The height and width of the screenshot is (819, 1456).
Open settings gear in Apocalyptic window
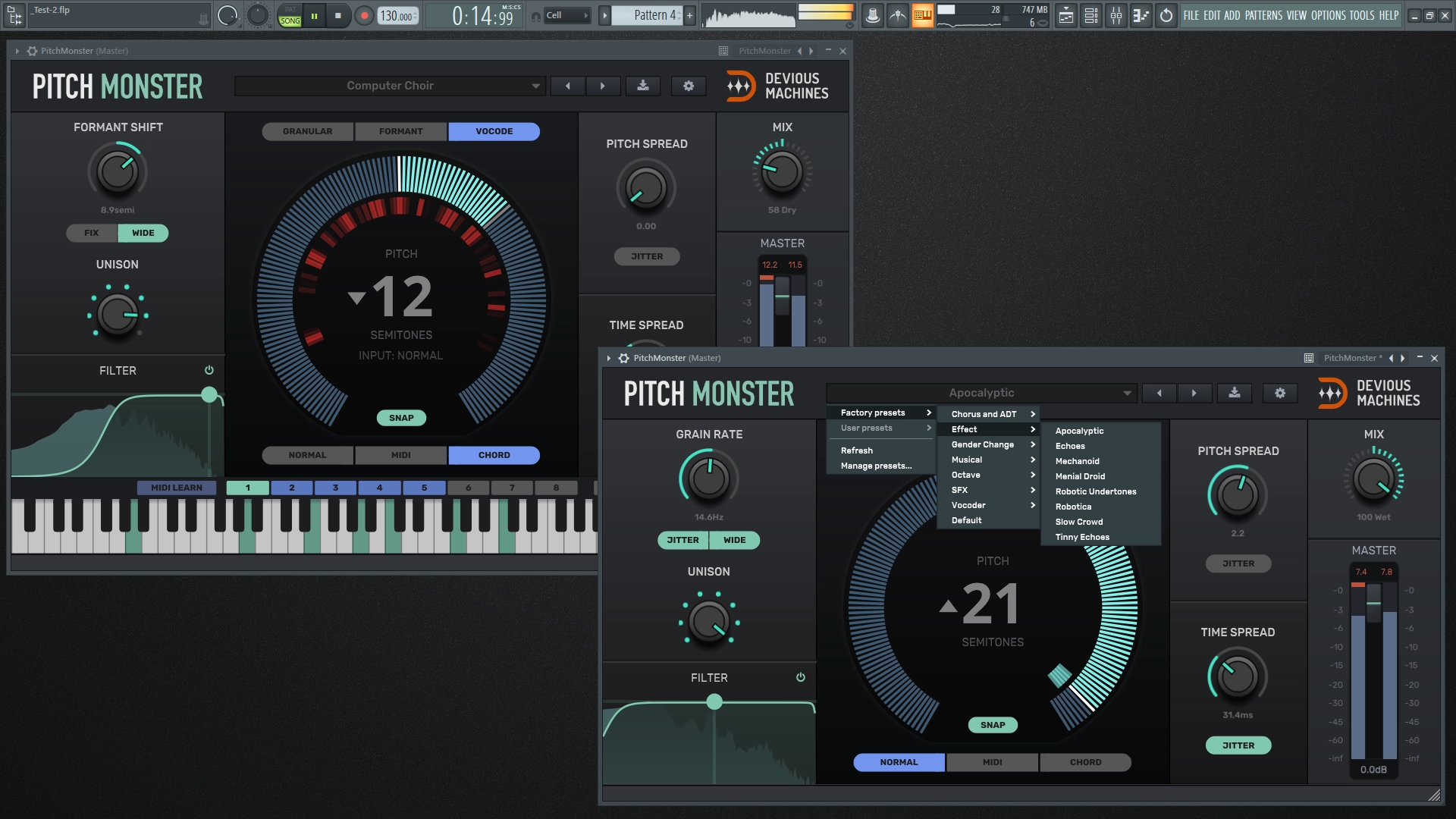tap(1280, 393)
